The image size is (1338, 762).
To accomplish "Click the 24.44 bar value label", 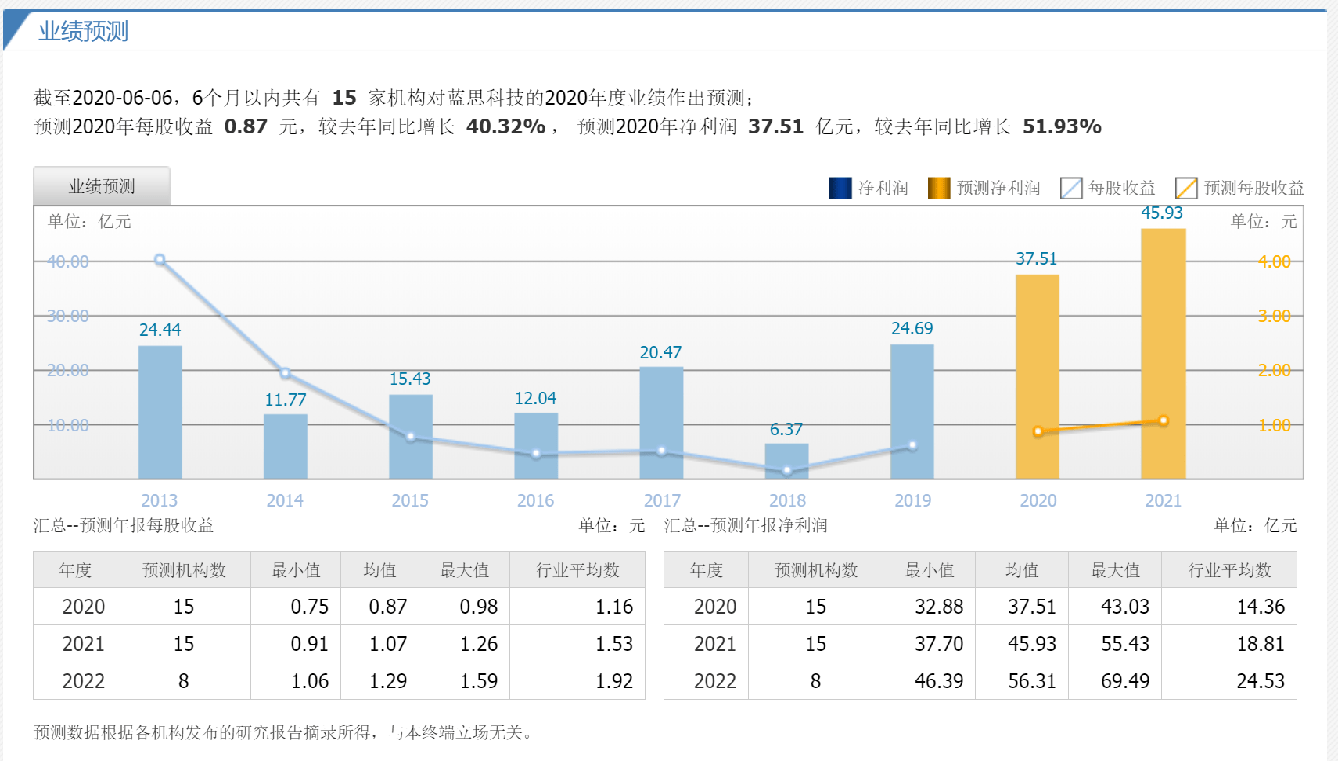I will pyautogui.click(x=160, y=329).
